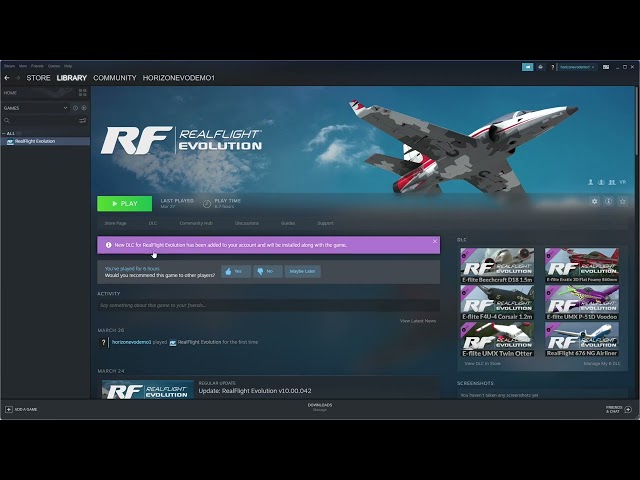This screenshot has width=640, height=480.
Task: Click thumbs up Yes recommendation
Action: coord(236,271)
